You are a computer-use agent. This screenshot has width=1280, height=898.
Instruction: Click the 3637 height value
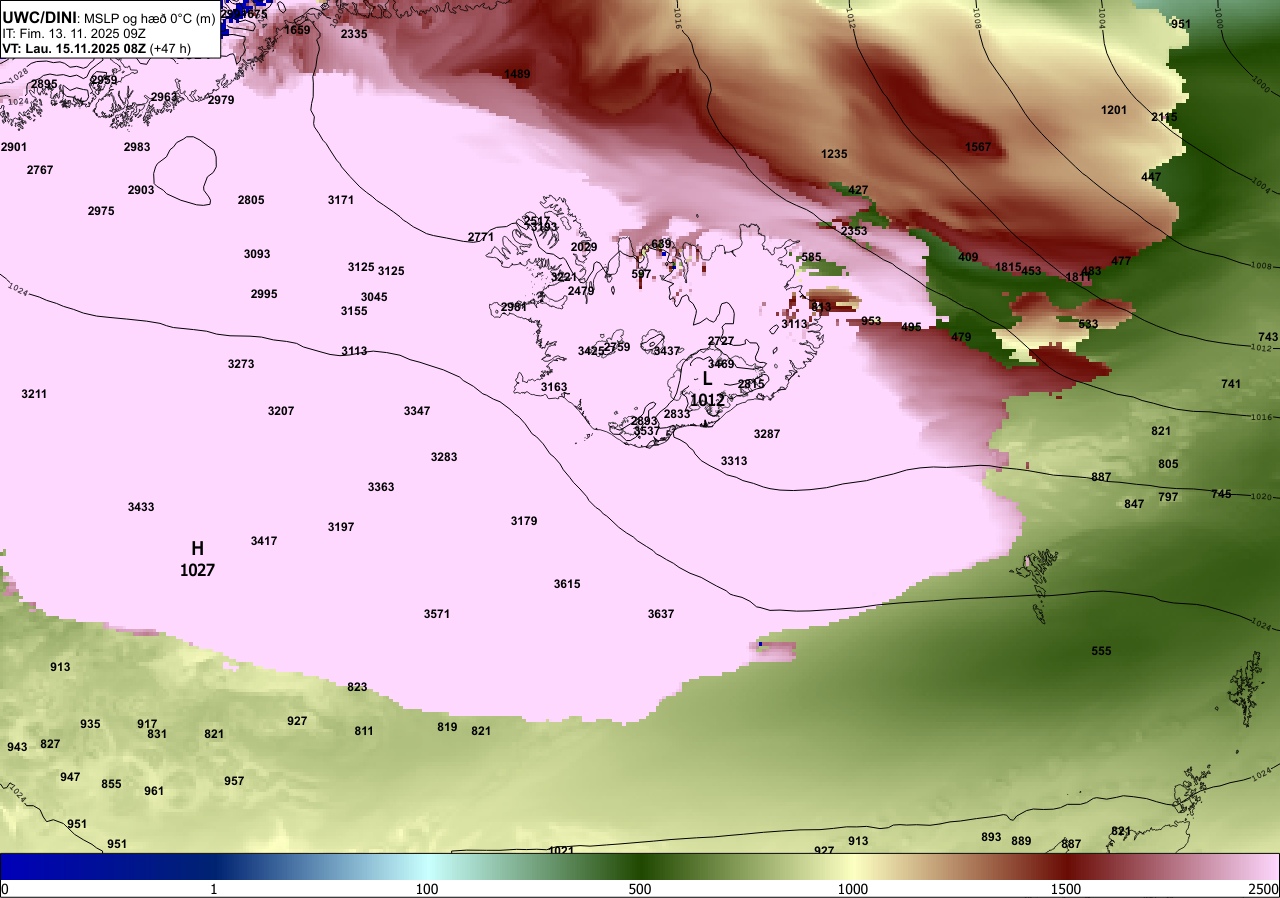(x=661, y=614)
